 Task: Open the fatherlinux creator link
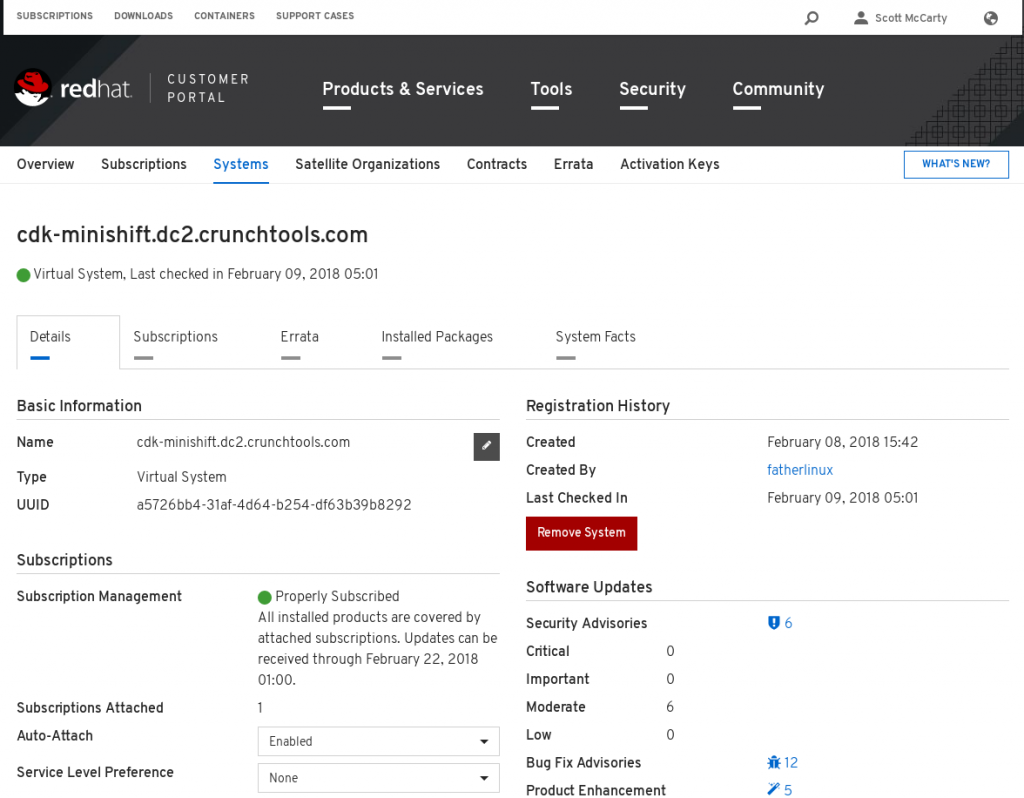click(799, 470)
